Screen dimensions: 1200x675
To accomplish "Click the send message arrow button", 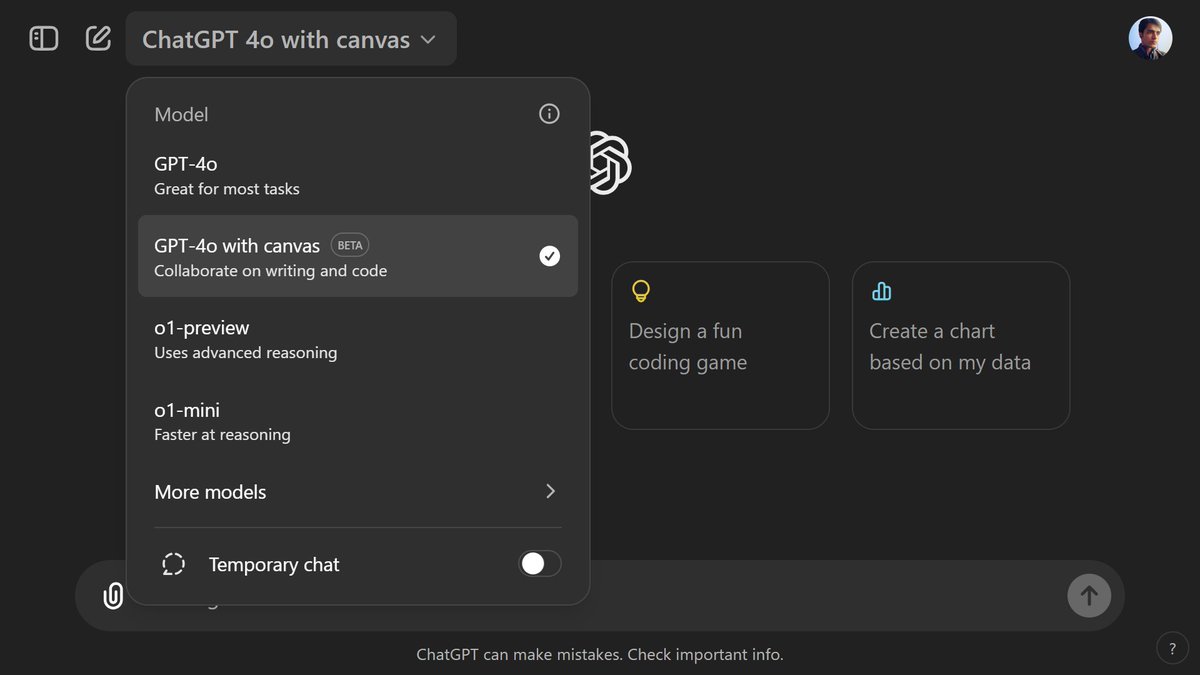I will (x=1089, y=596).
